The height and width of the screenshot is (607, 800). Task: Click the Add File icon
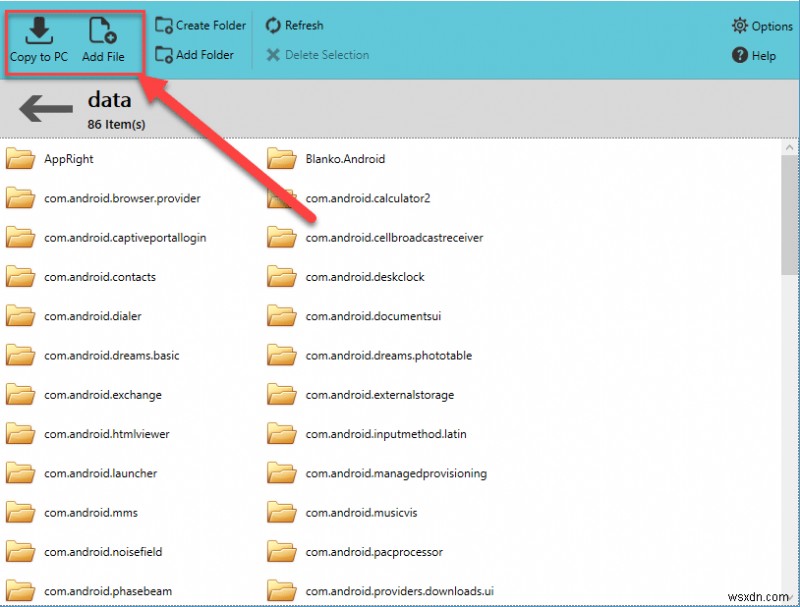(103, 27)
